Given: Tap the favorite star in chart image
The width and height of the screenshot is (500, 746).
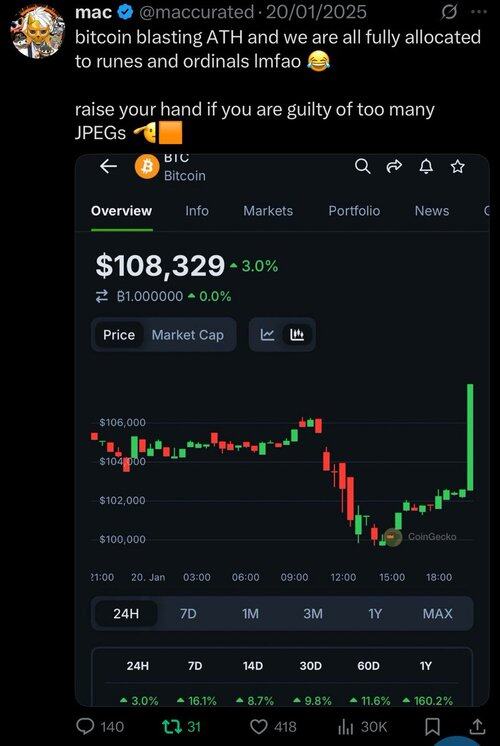Looking at the screenshot, I should [458, 166].
